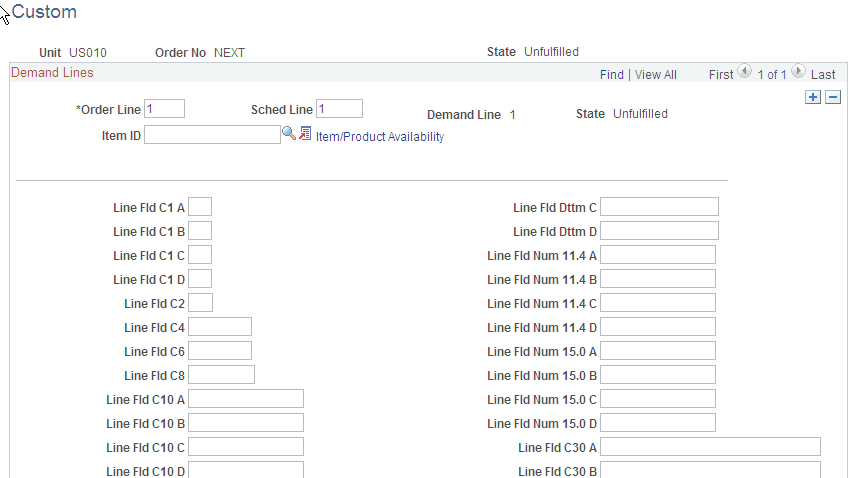Click the Line Fld C30 A field
The width and height of the screenshot is (863, 478).
pos(711,447)
